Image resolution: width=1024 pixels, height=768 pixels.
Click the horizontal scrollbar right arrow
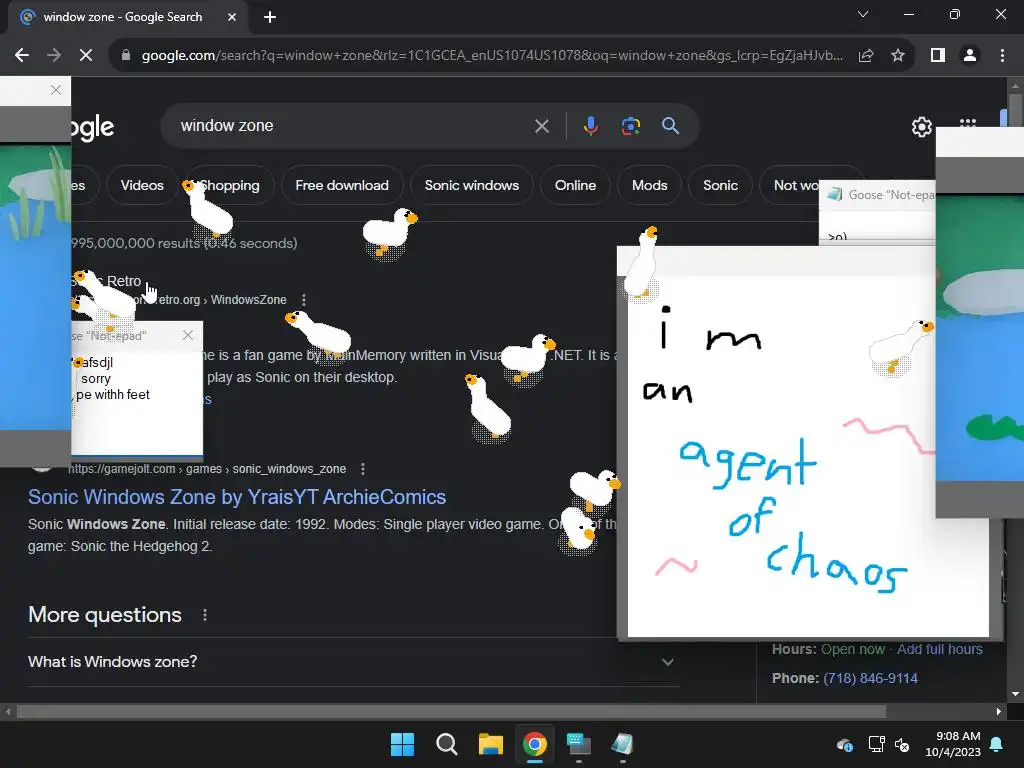point(999,711)
